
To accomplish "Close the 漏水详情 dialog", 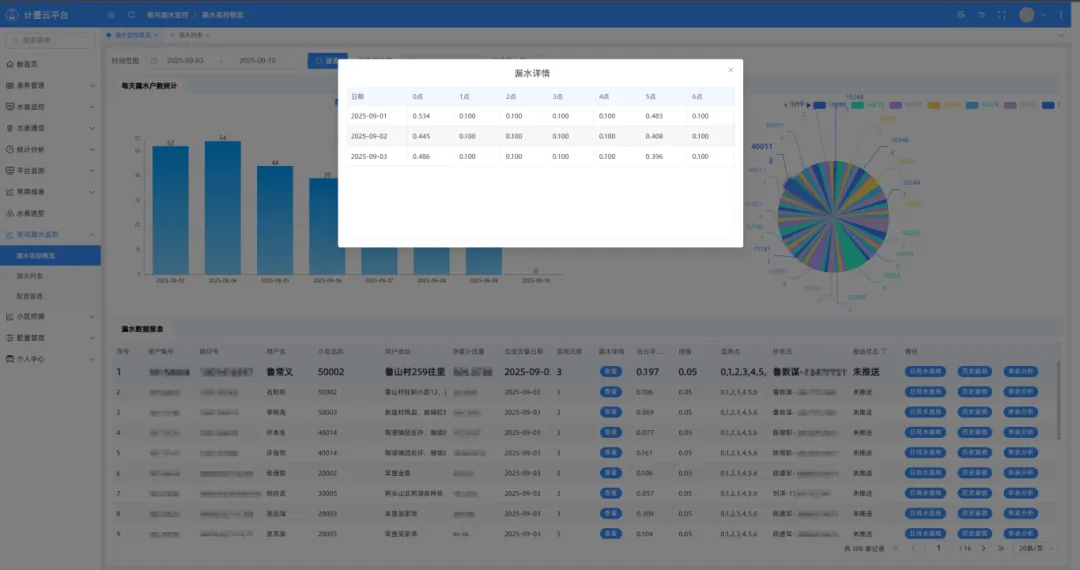I will tap(731, 70).
